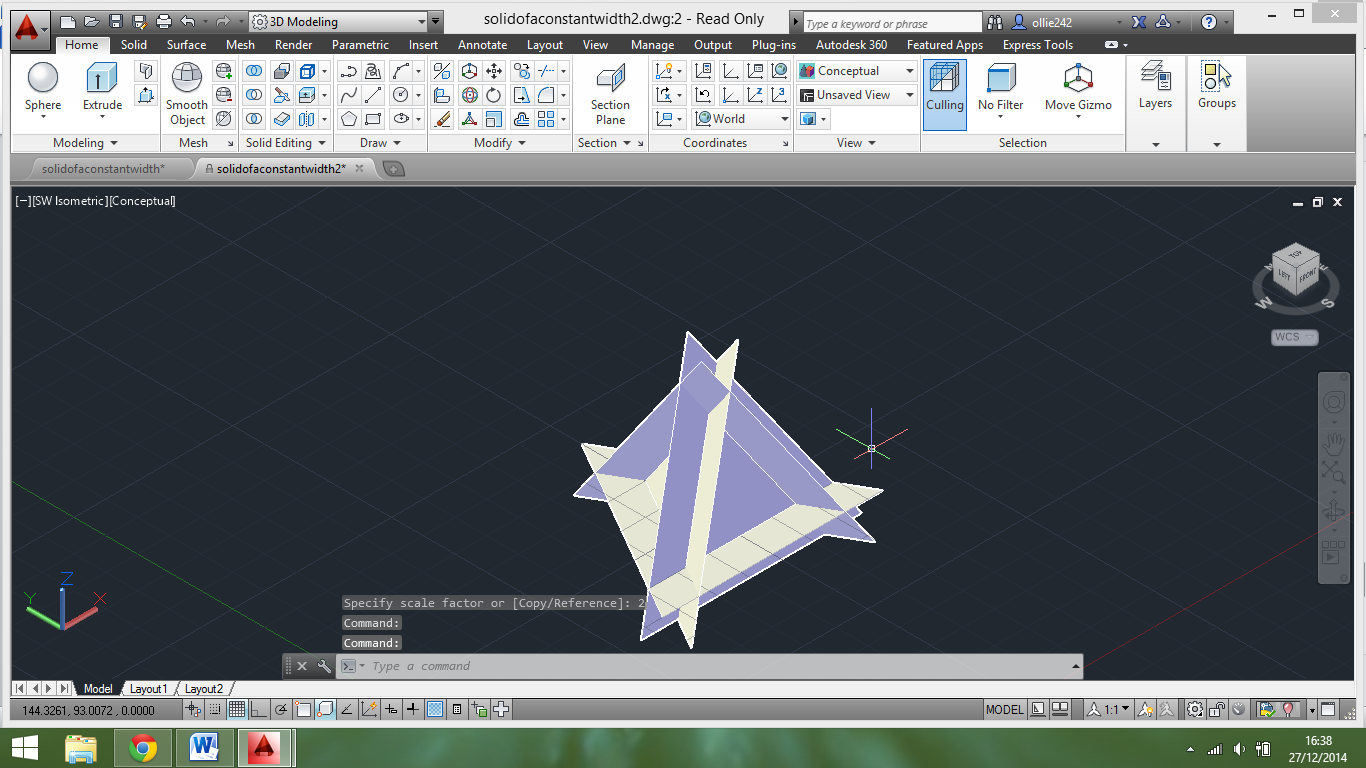Toggle 3D Object Snap in status bar
Screen dimensions: 1366x768
pyautogui.click(x=325, y=710)
